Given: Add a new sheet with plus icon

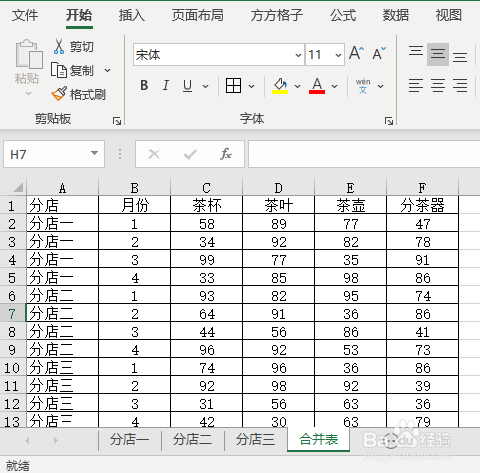Looking at the screenshot, I should [x=391, y=440].
